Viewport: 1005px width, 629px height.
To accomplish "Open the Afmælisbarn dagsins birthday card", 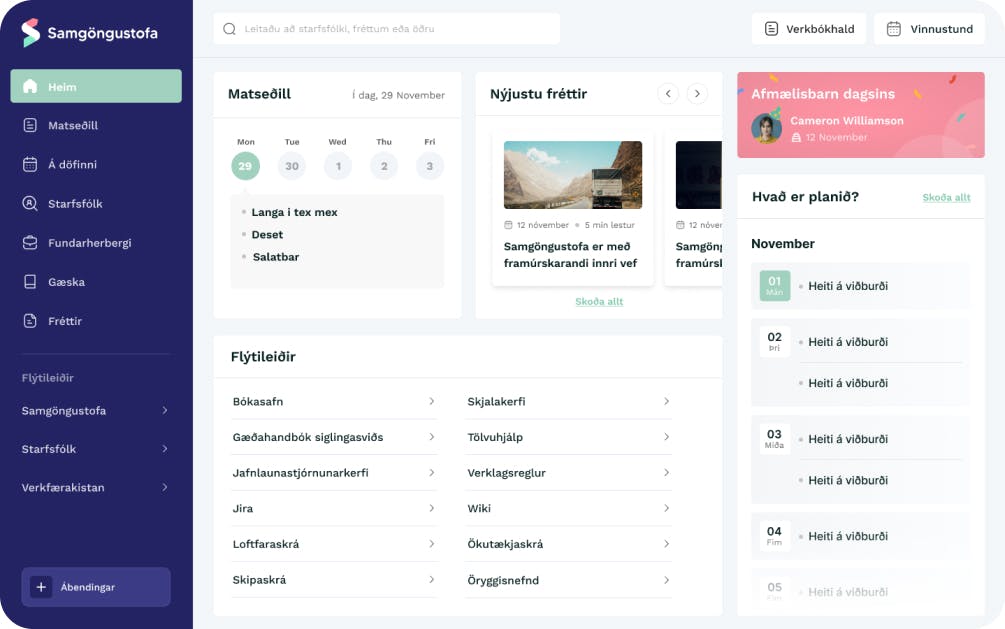I will (x=861, y=115).
